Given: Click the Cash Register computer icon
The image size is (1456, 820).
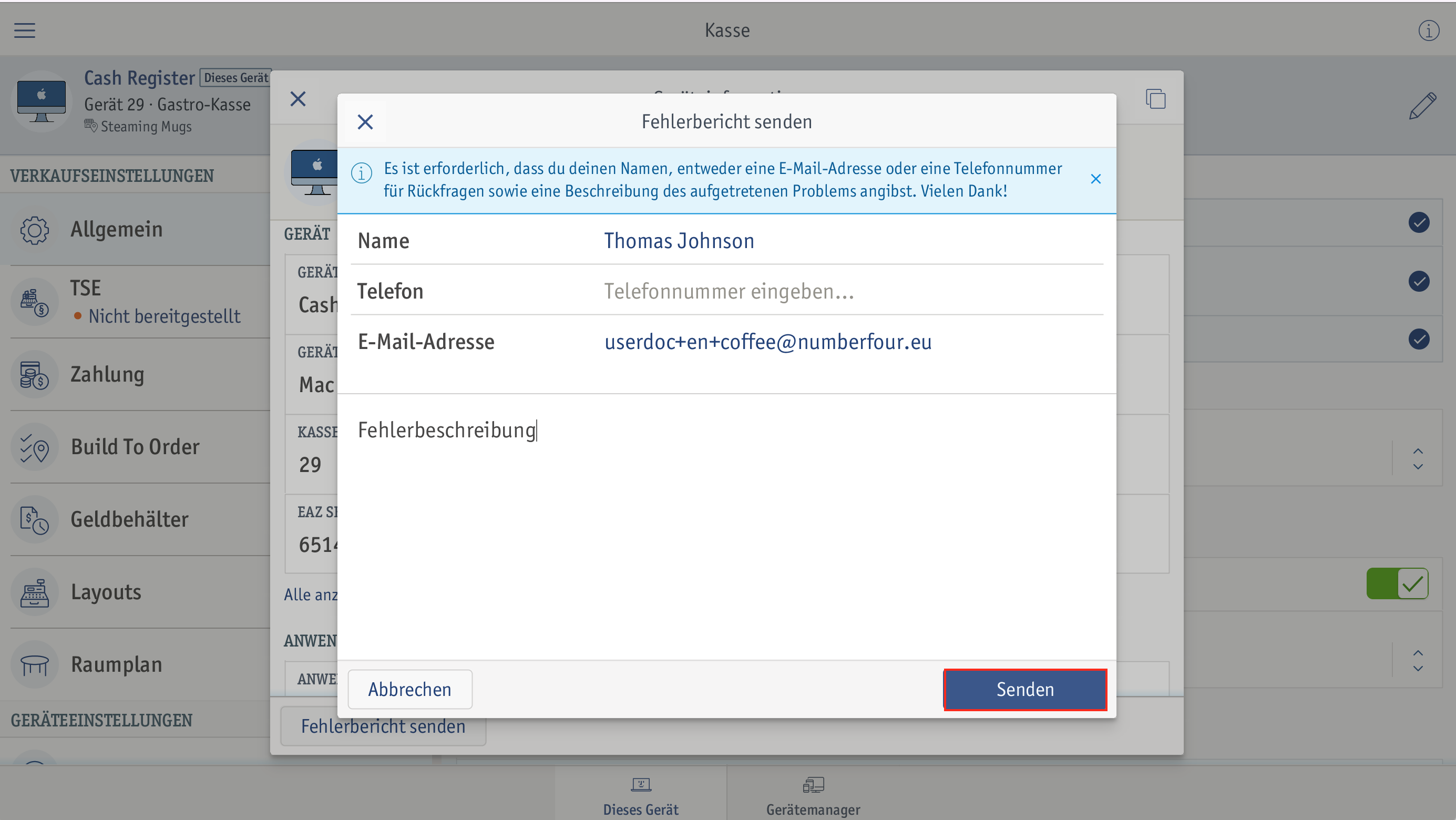Looking at the screenshot, I should [41, 101].
